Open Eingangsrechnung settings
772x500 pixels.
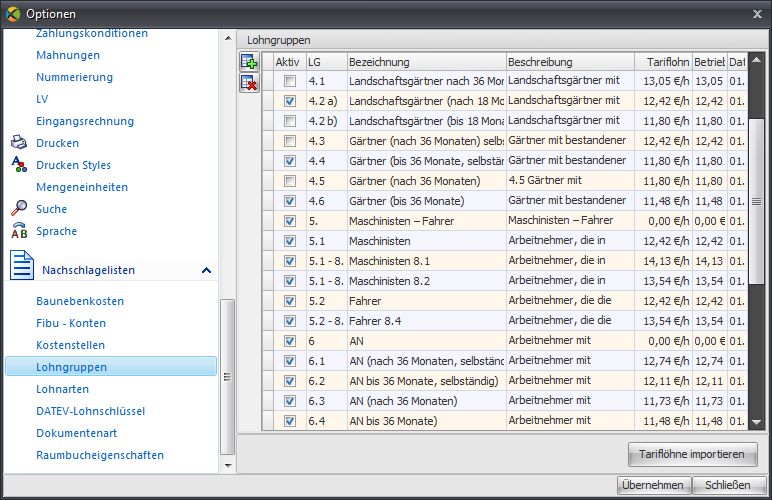pyautogui.click(x=85, y=121)
